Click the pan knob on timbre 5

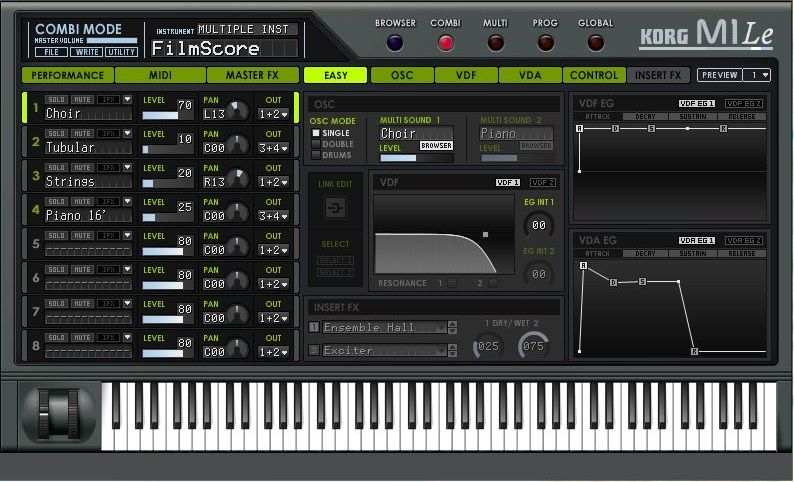point(237,247)
